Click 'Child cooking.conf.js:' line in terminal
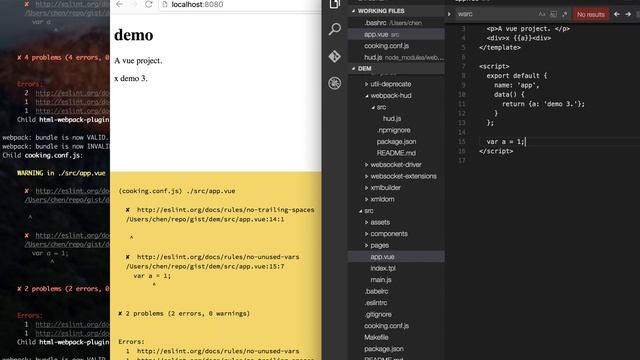 coord(42,156)
